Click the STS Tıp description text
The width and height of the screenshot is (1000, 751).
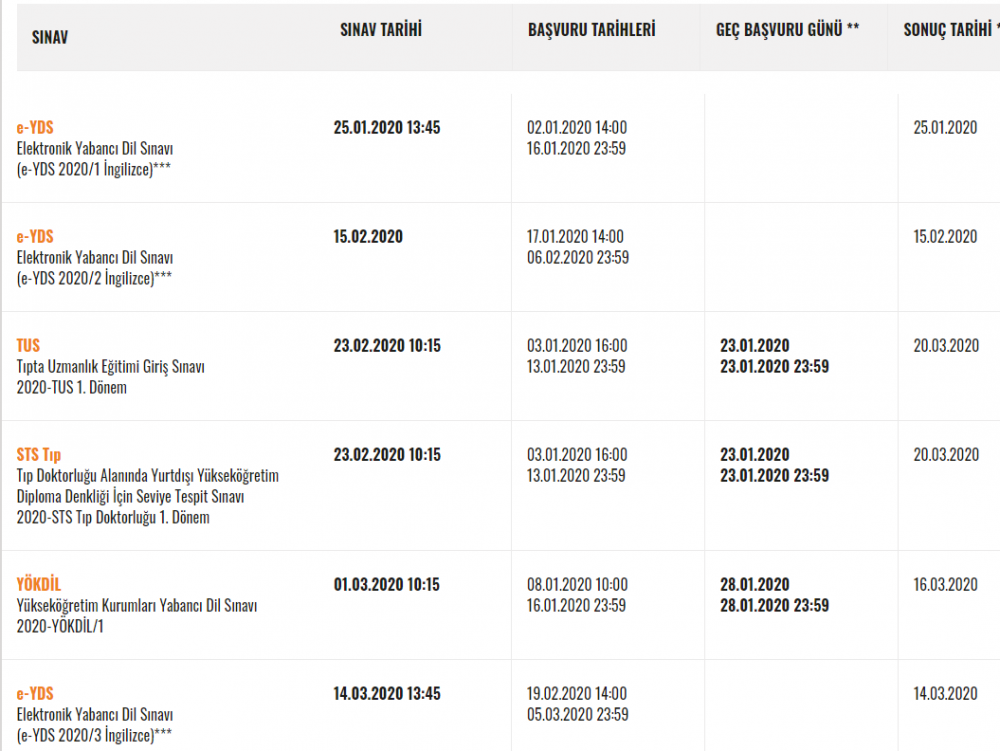tap(147, 497)
